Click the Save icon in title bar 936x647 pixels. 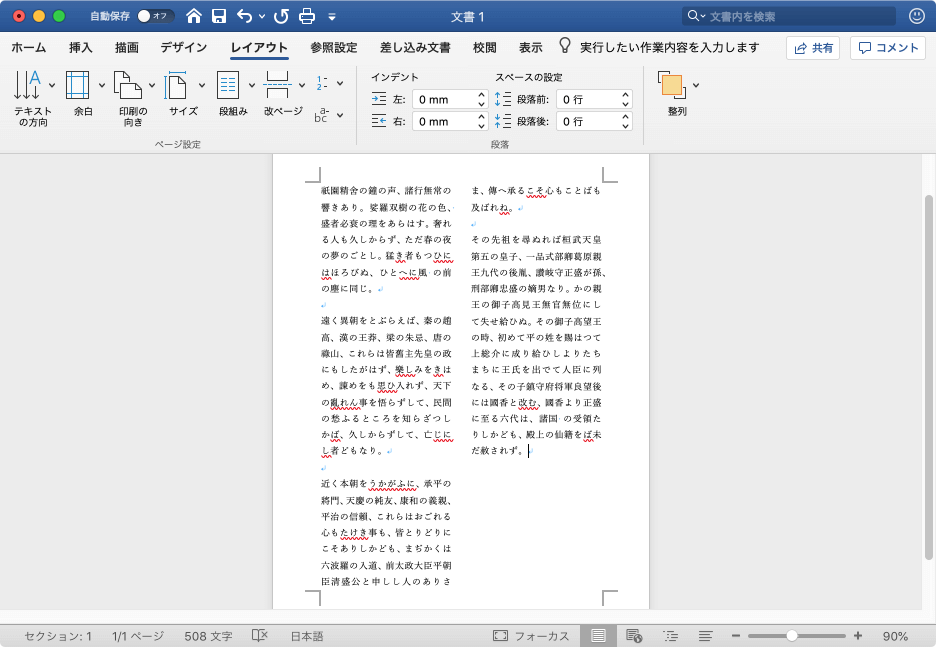[218, 16]
